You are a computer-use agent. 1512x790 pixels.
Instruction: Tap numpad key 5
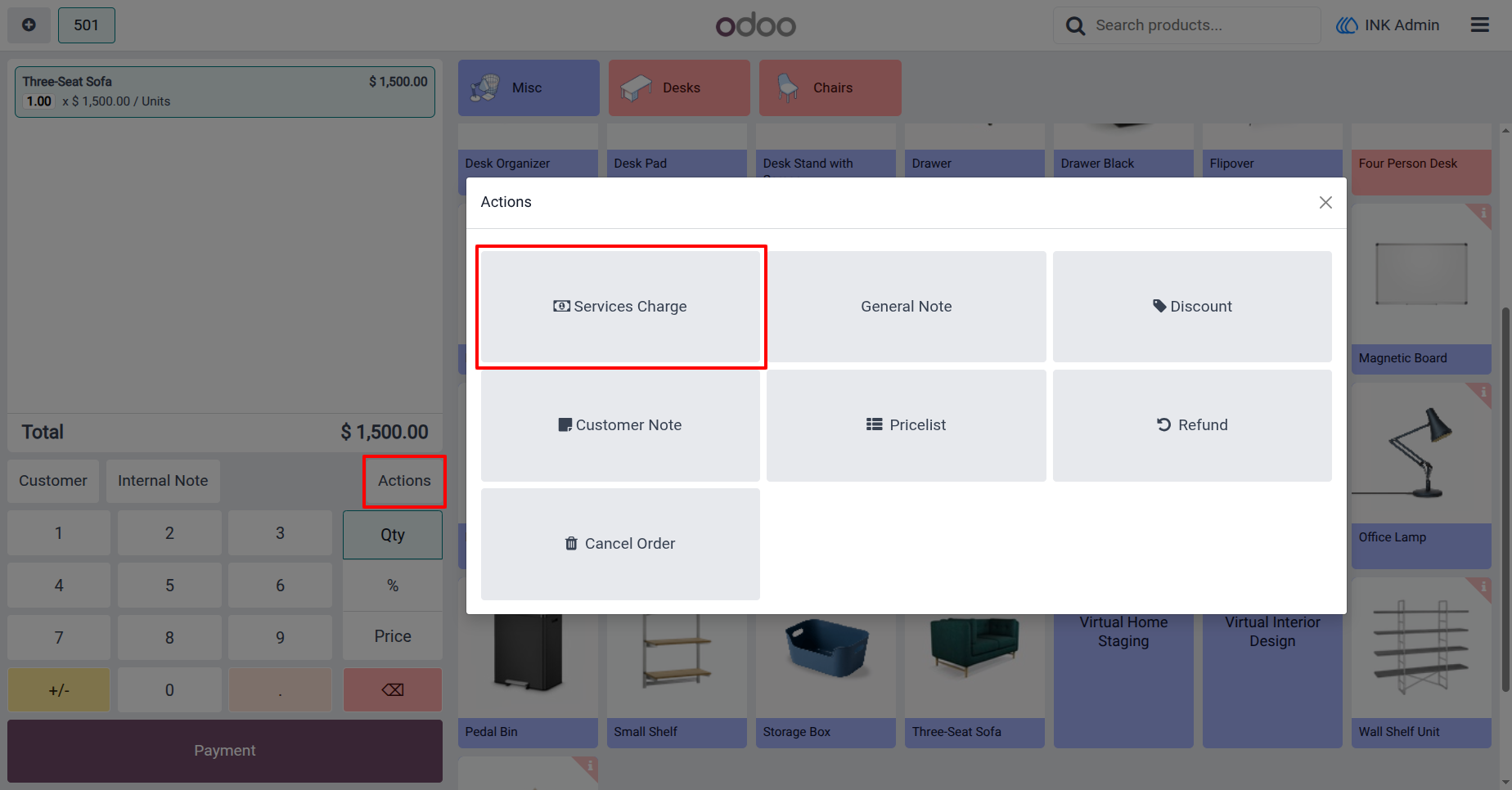169,586
